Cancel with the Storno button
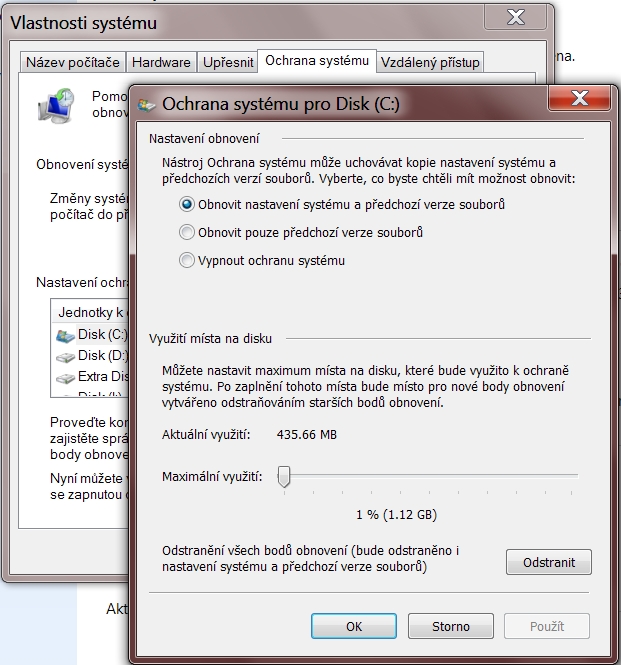The image size is (621, 665). coord(450,626)
